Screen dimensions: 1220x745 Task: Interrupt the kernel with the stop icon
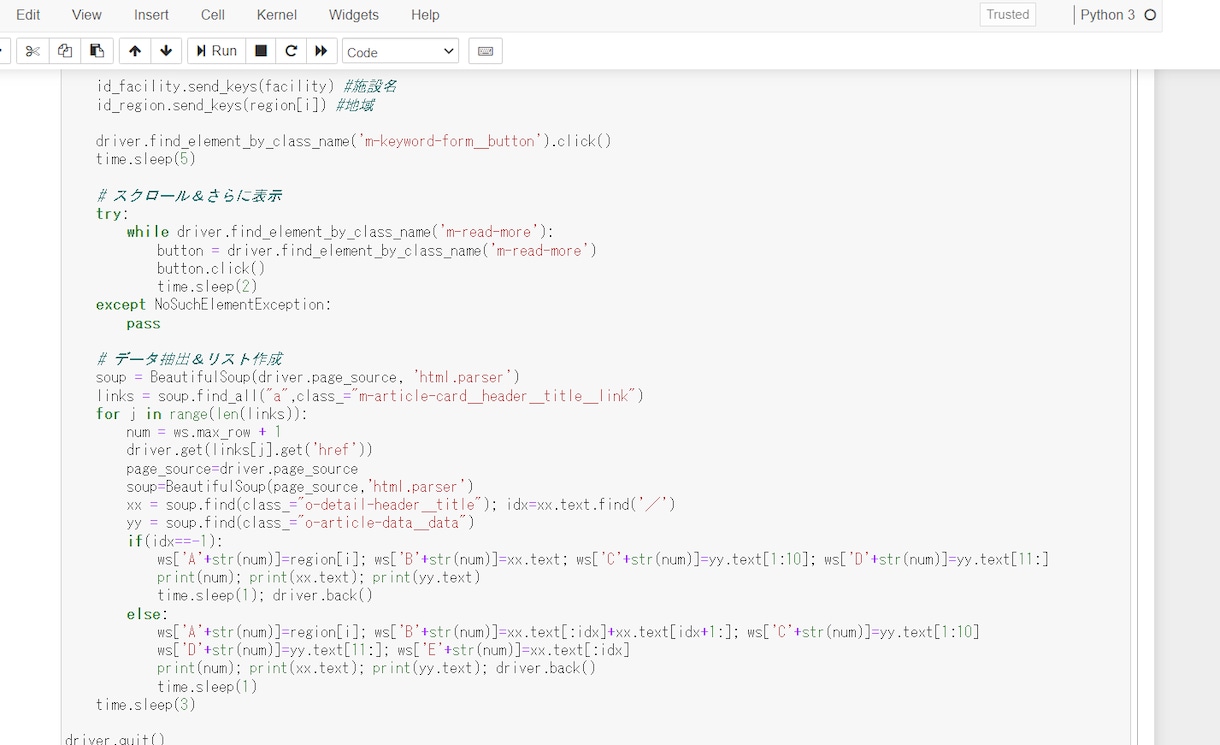tap(261, 51)
